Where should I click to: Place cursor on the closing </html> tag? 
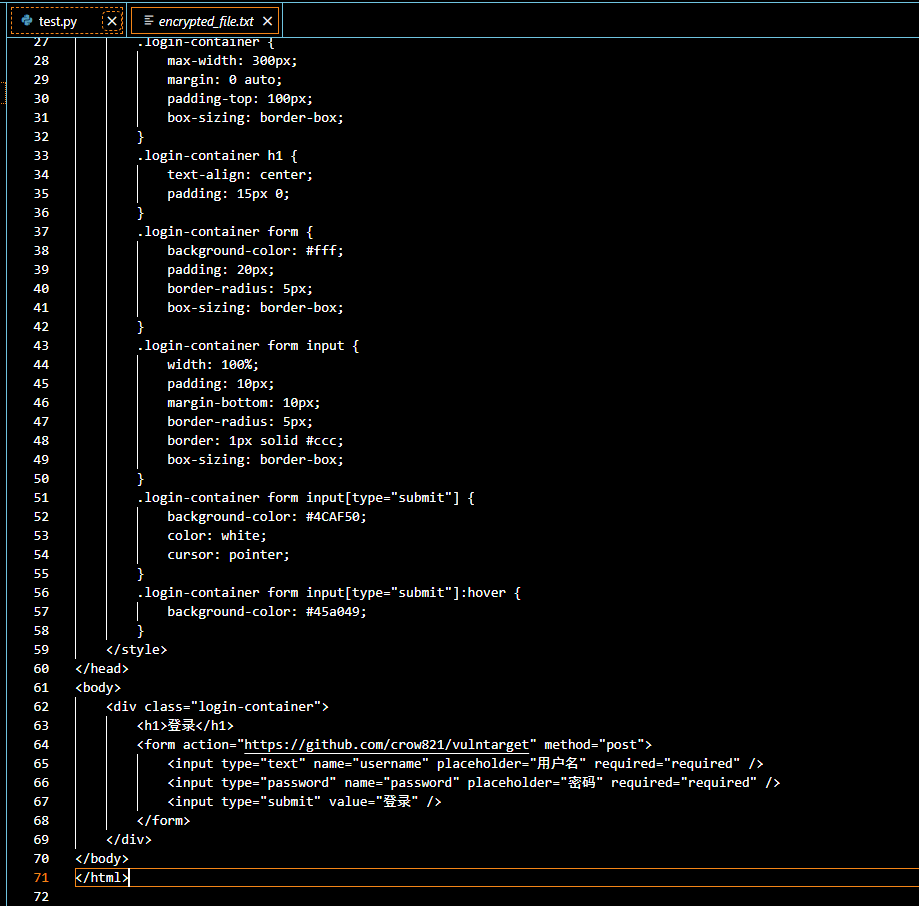point(101,877)
